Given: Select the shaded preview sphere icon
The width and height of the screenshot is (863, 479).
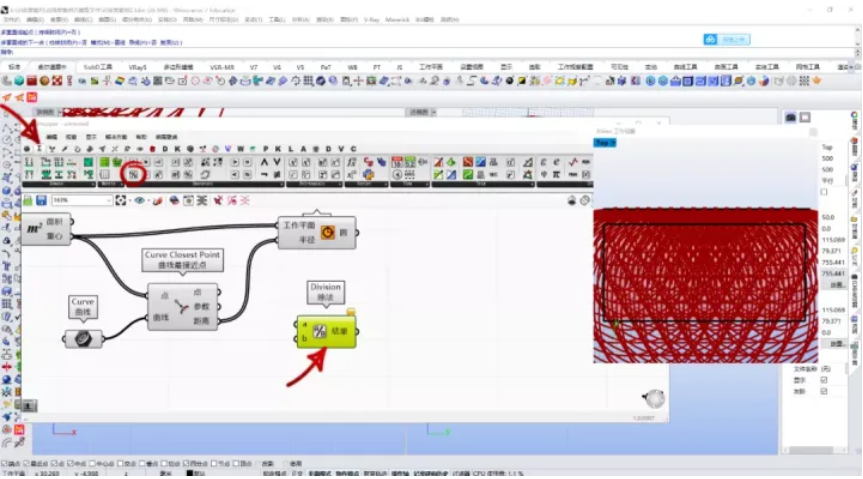Looking at the screenshot, I should pyautogui.click(x=174, y=200).
